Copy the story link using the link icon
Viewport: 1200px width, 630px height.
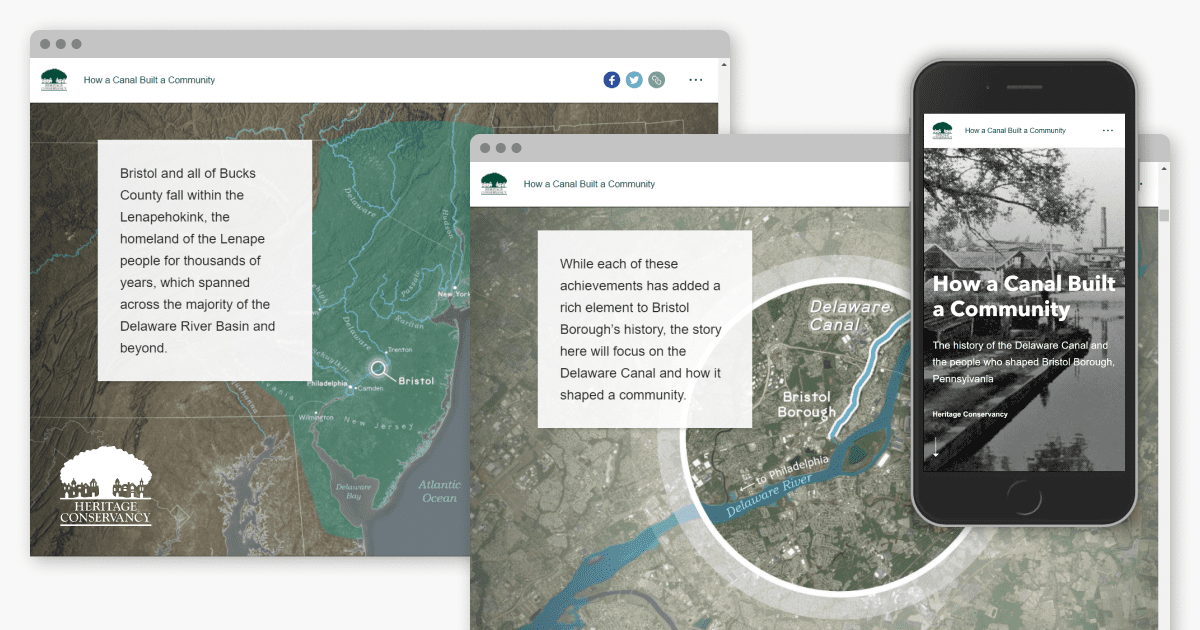(656, 79)
